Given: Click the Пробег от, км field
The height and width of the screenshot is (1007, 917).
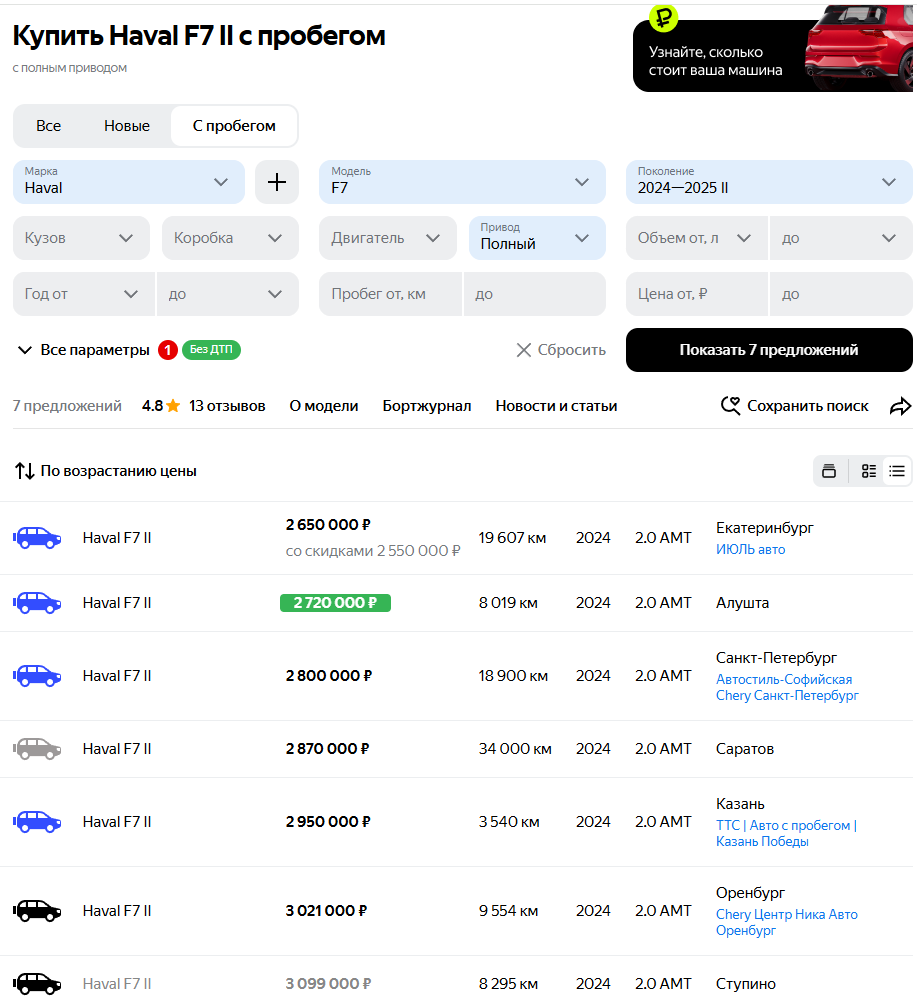Looking at the screenshot, I should point(390,294).
